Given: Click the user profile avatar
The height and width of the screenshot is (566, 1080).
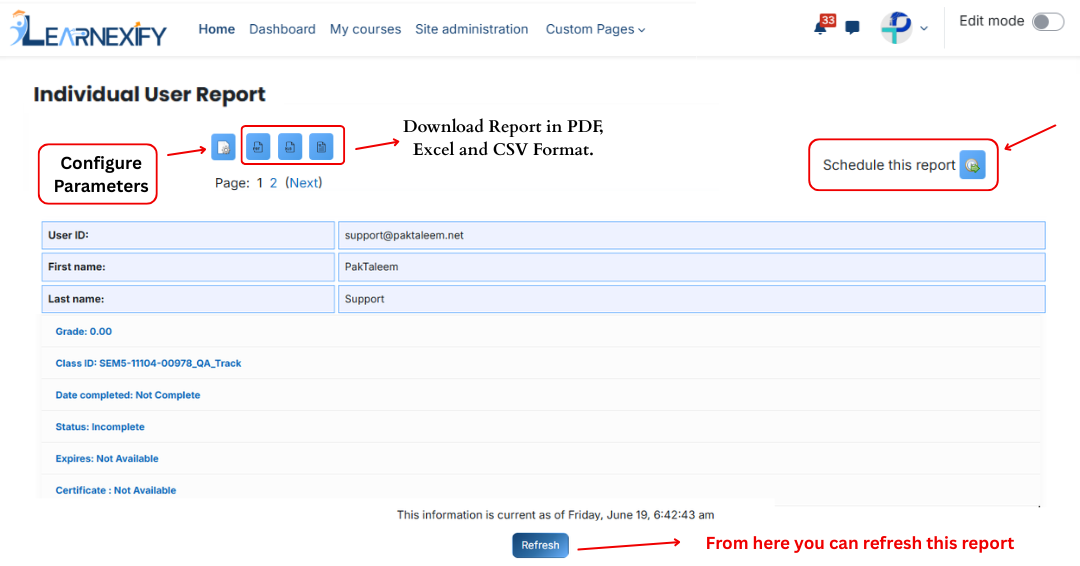Looking at the screenshot, I should (x=896, y=28).
